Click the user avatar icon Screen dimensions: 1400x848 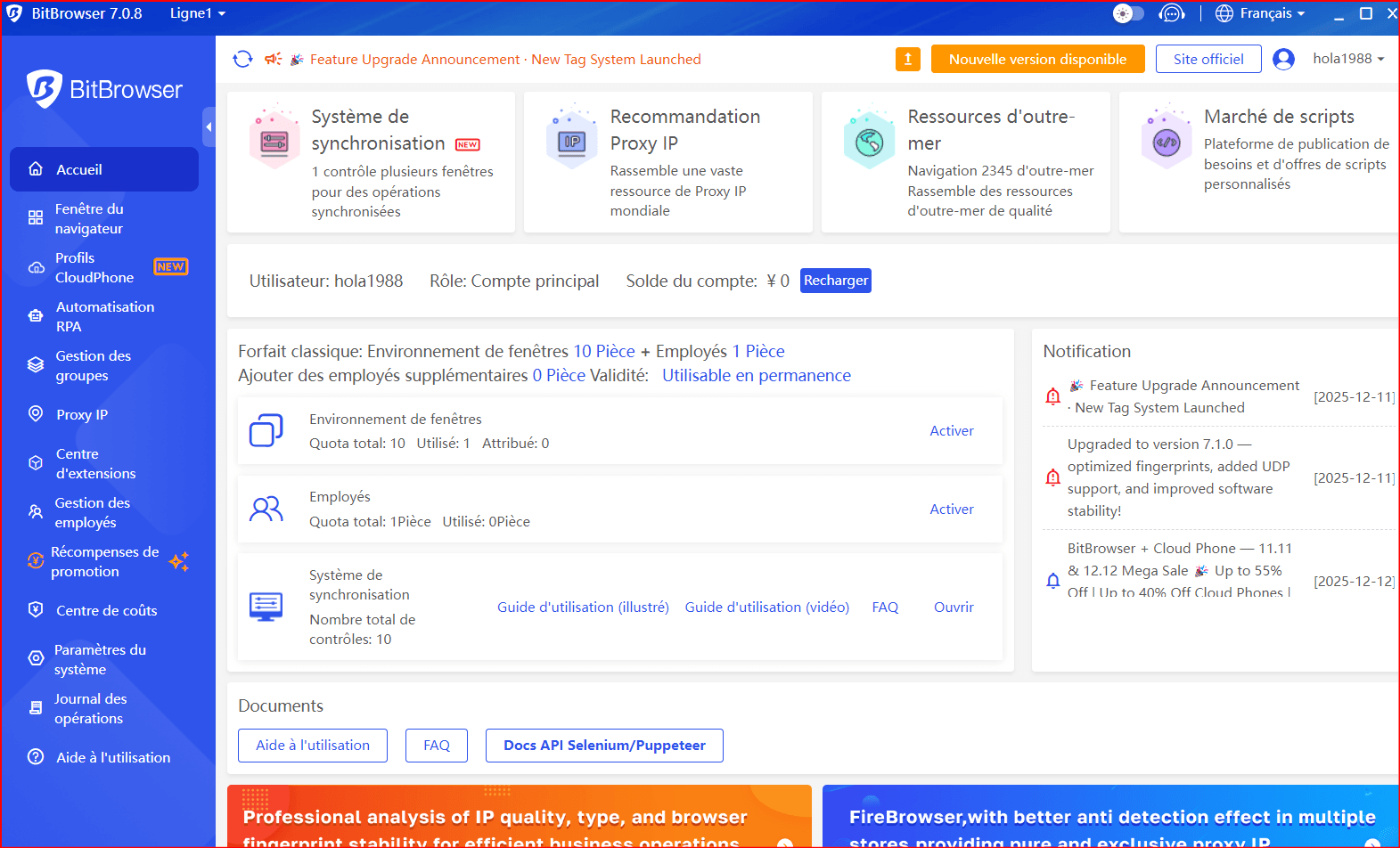(x=1283, y=59)
